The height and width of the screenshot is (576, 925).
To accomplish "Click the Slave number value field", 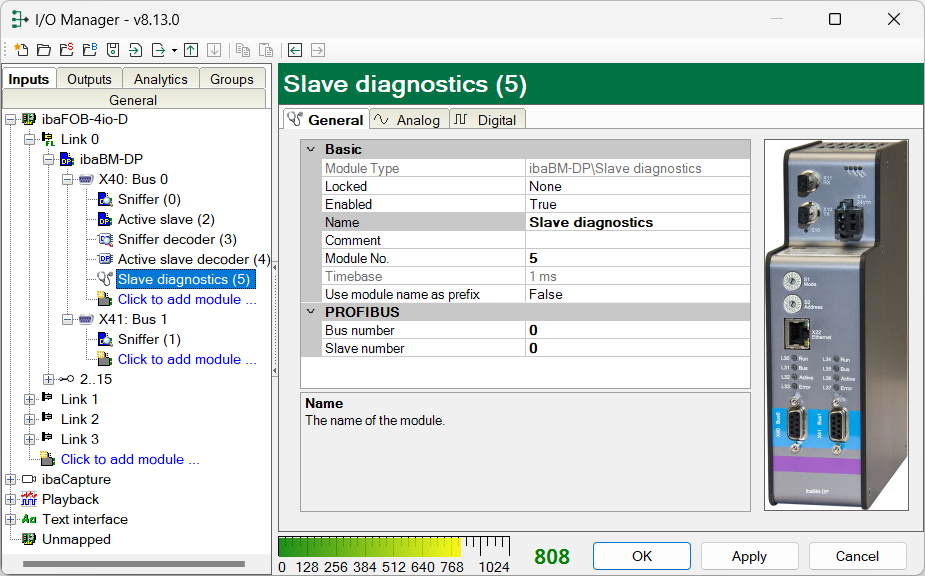I will pos(637,348).
